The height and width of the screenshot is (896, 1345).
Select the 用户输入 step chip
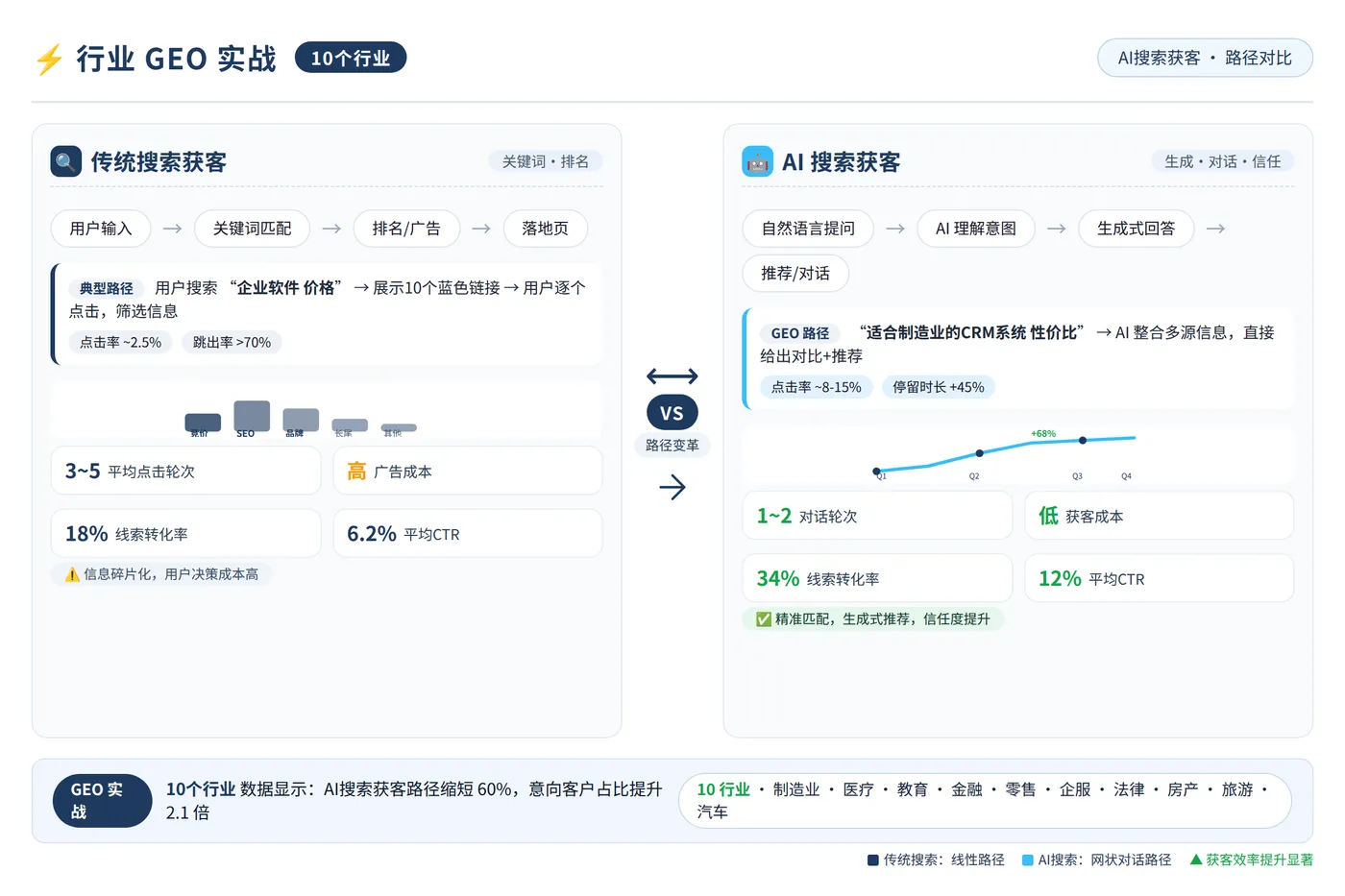tap(101, 229)
